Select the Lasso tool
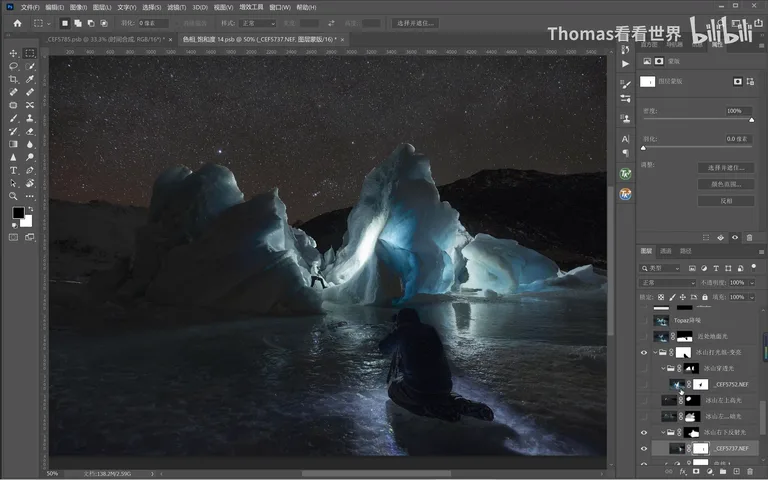Viewport: 768px width, 480px height. 13,66
